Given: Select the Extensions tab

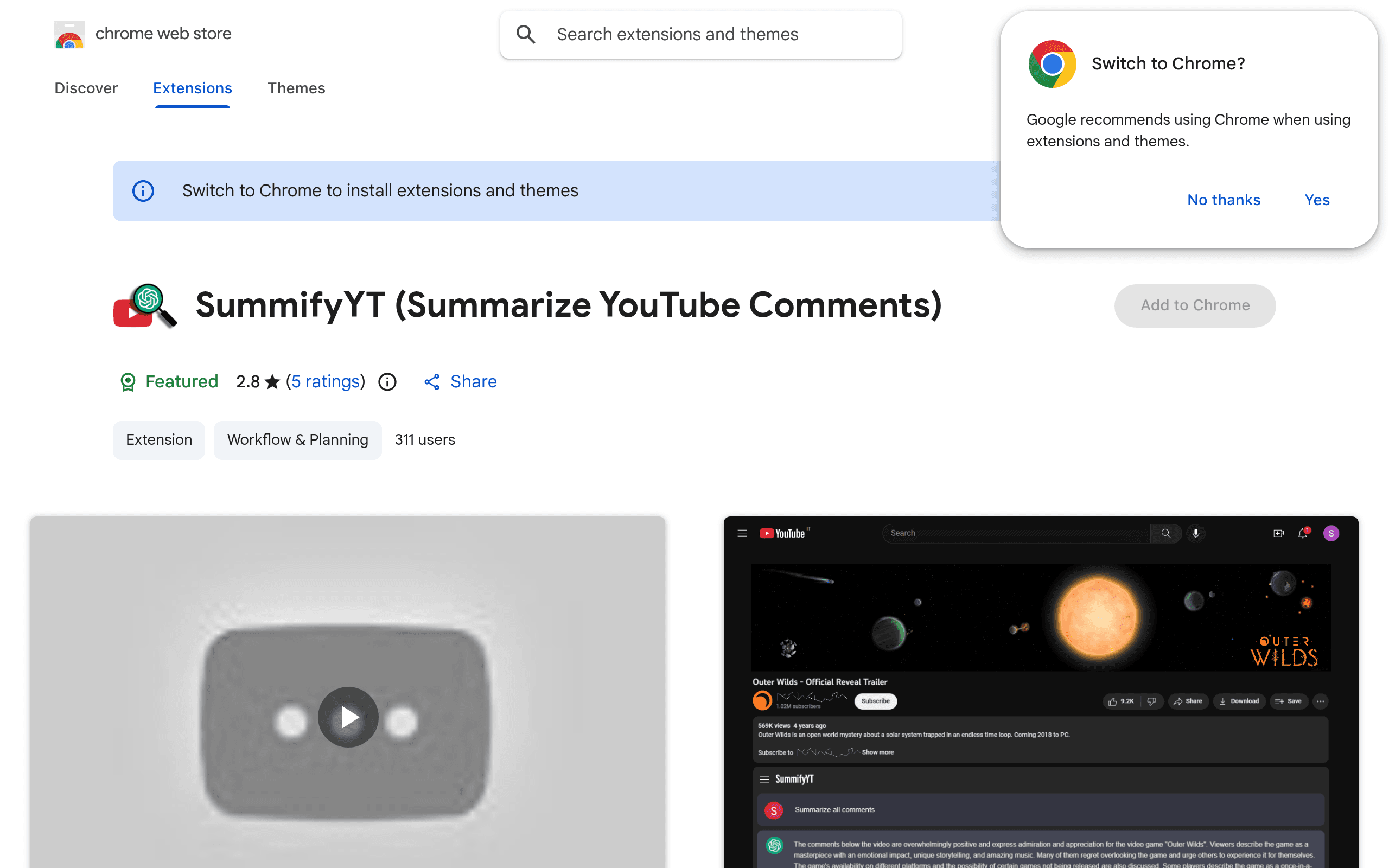Looking at the screenshot, I should pos(192,88).
